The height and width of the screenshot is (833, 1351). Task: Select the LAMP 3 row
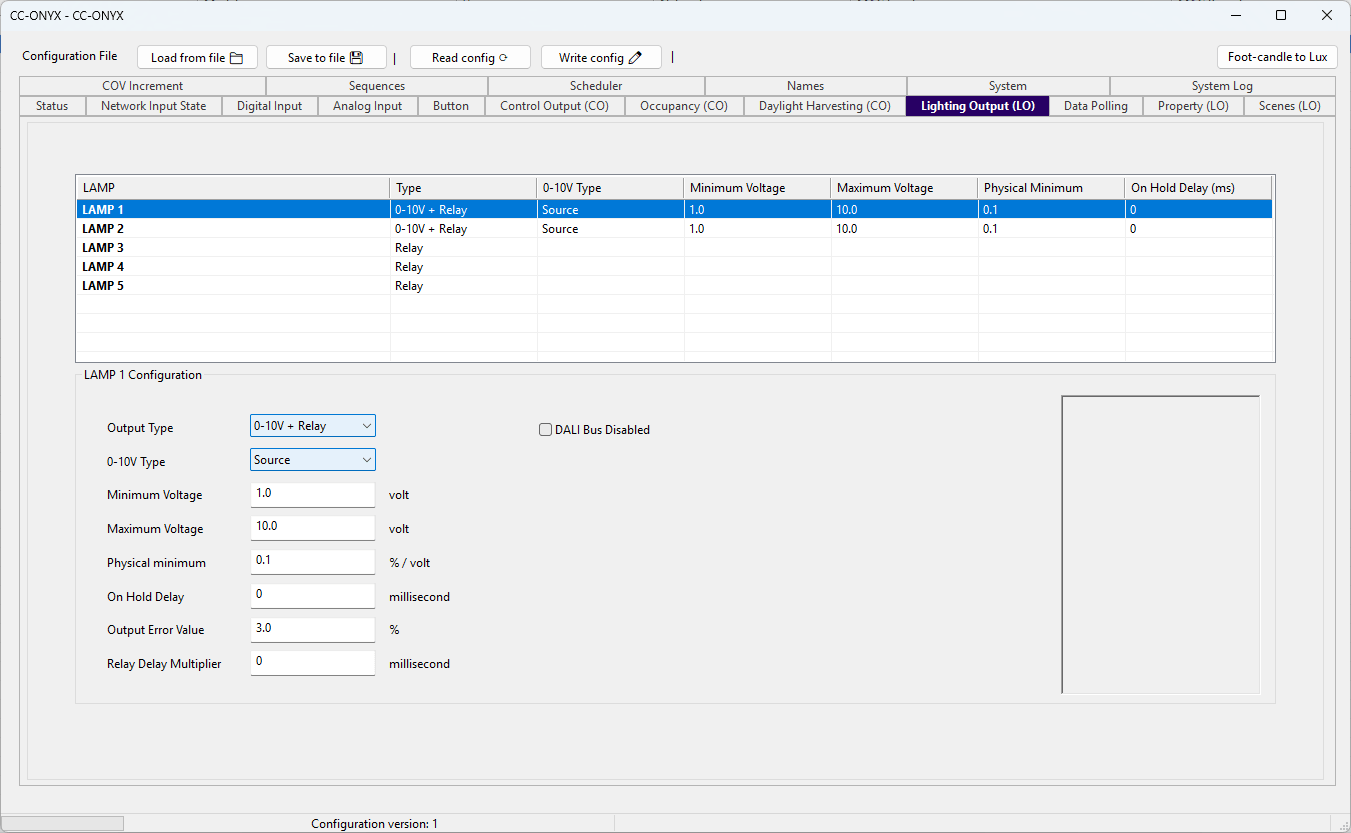tap(674, 248)
